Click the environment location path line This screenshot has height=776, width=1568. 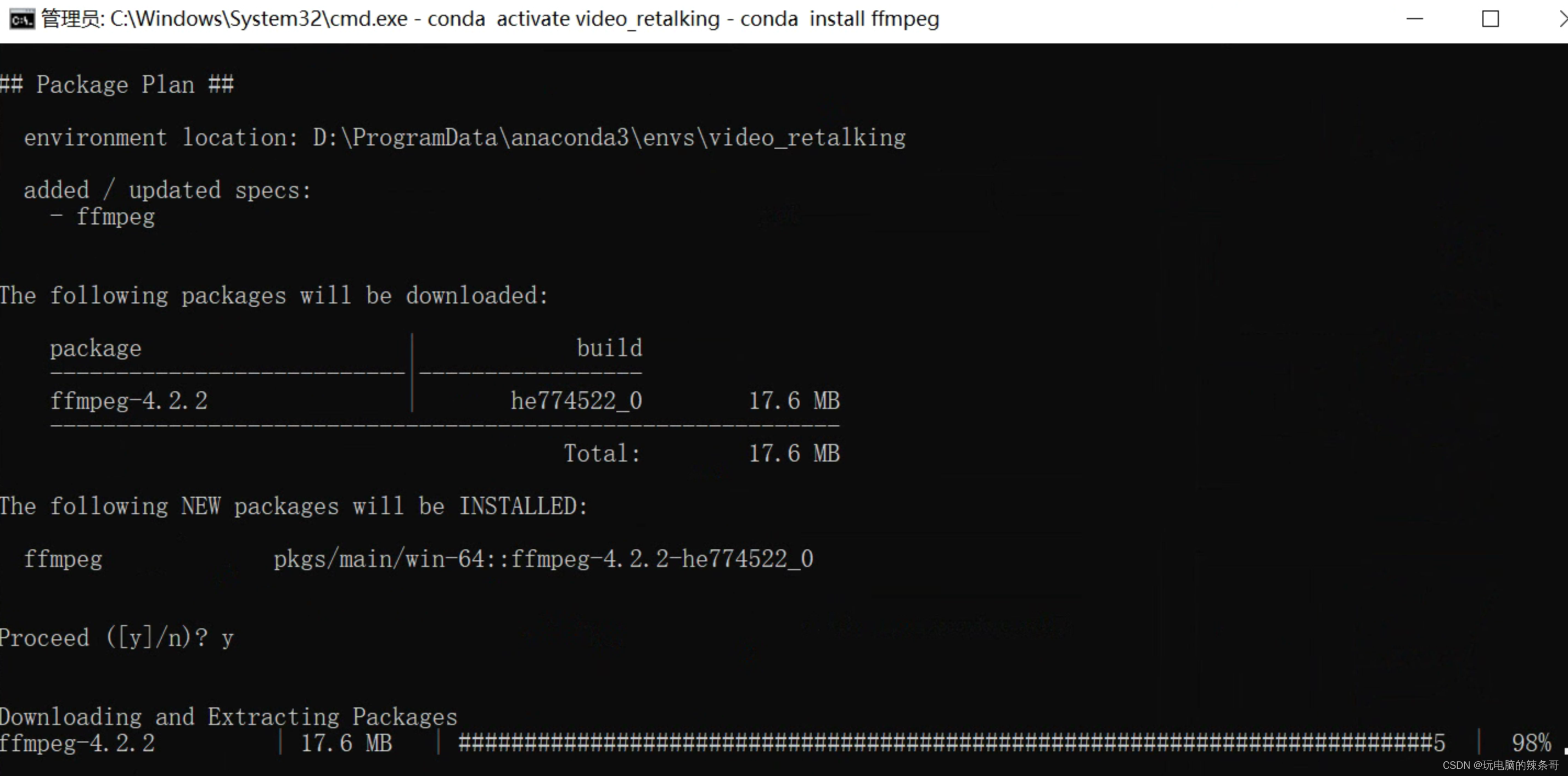[464, 138]
